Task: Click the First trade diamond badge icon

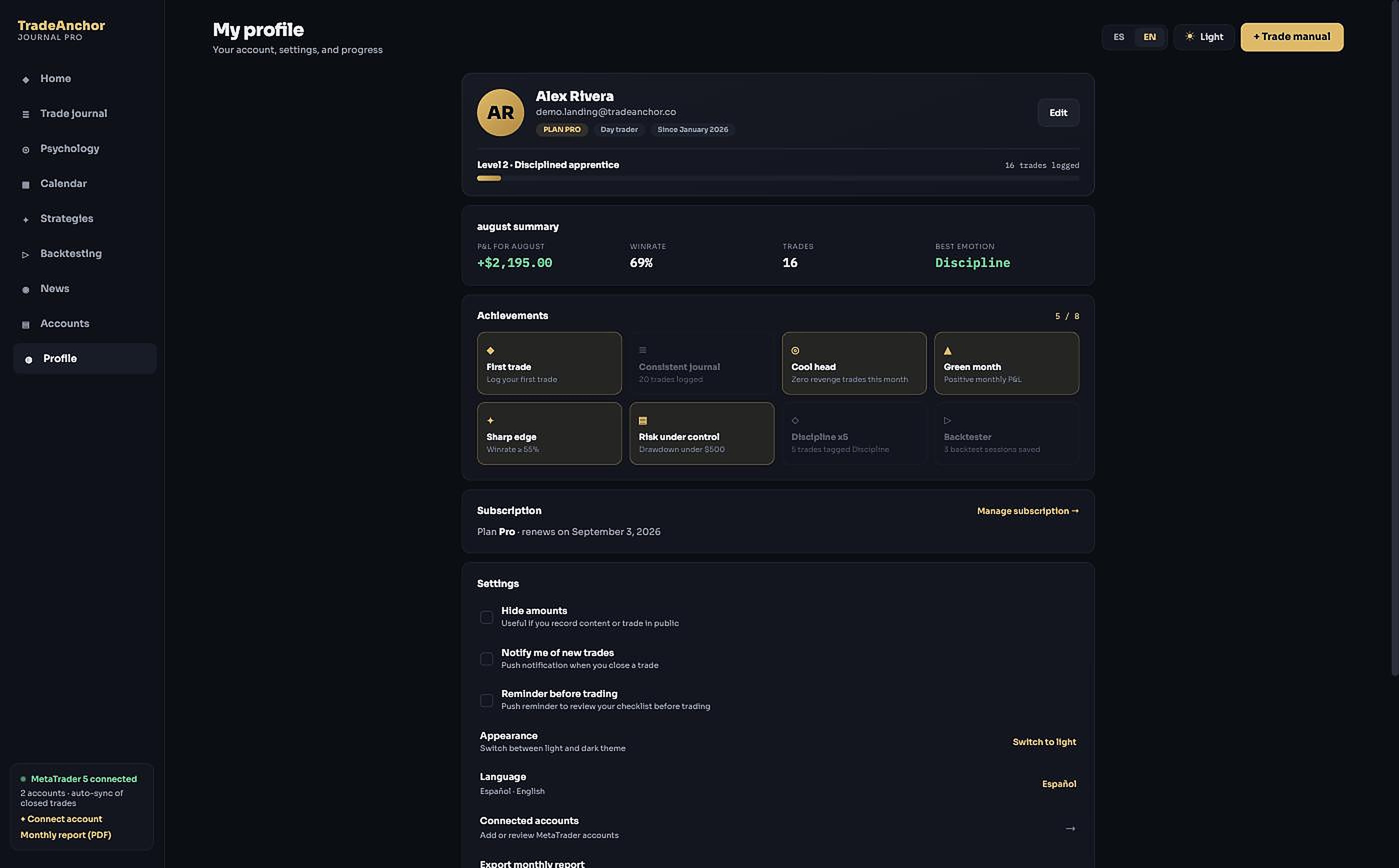Action: [x=490, y=350]
